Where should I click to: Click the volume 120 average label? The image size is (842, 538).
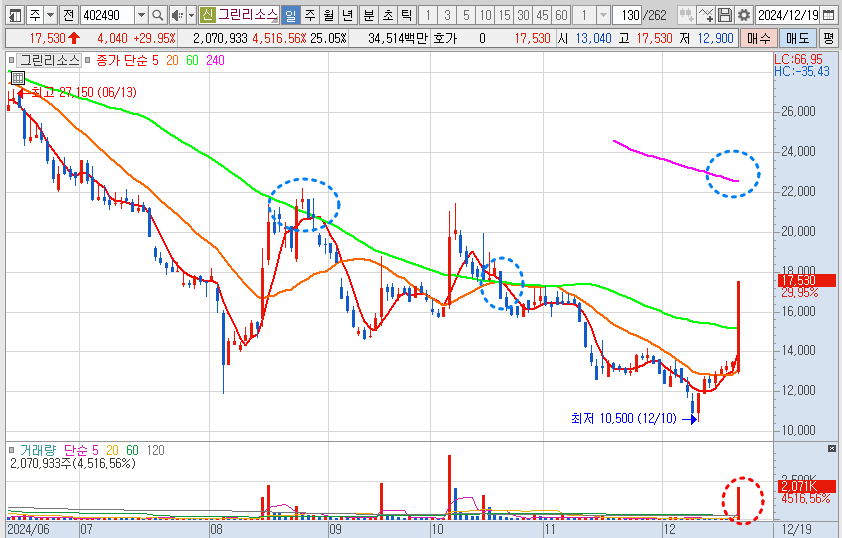(x=155, y=450)
